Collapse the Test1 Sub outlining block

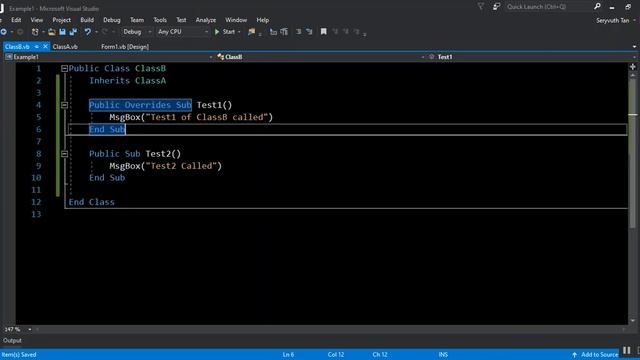(x=64, y=105)
